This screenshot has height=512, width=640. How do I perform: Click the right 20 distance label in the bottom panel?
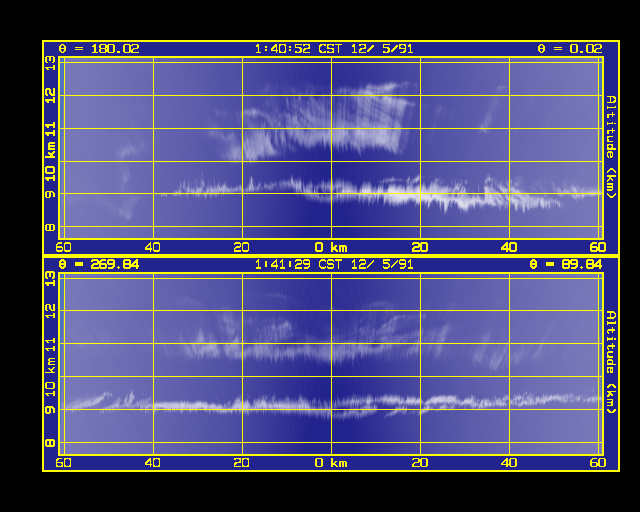(420, 463)
